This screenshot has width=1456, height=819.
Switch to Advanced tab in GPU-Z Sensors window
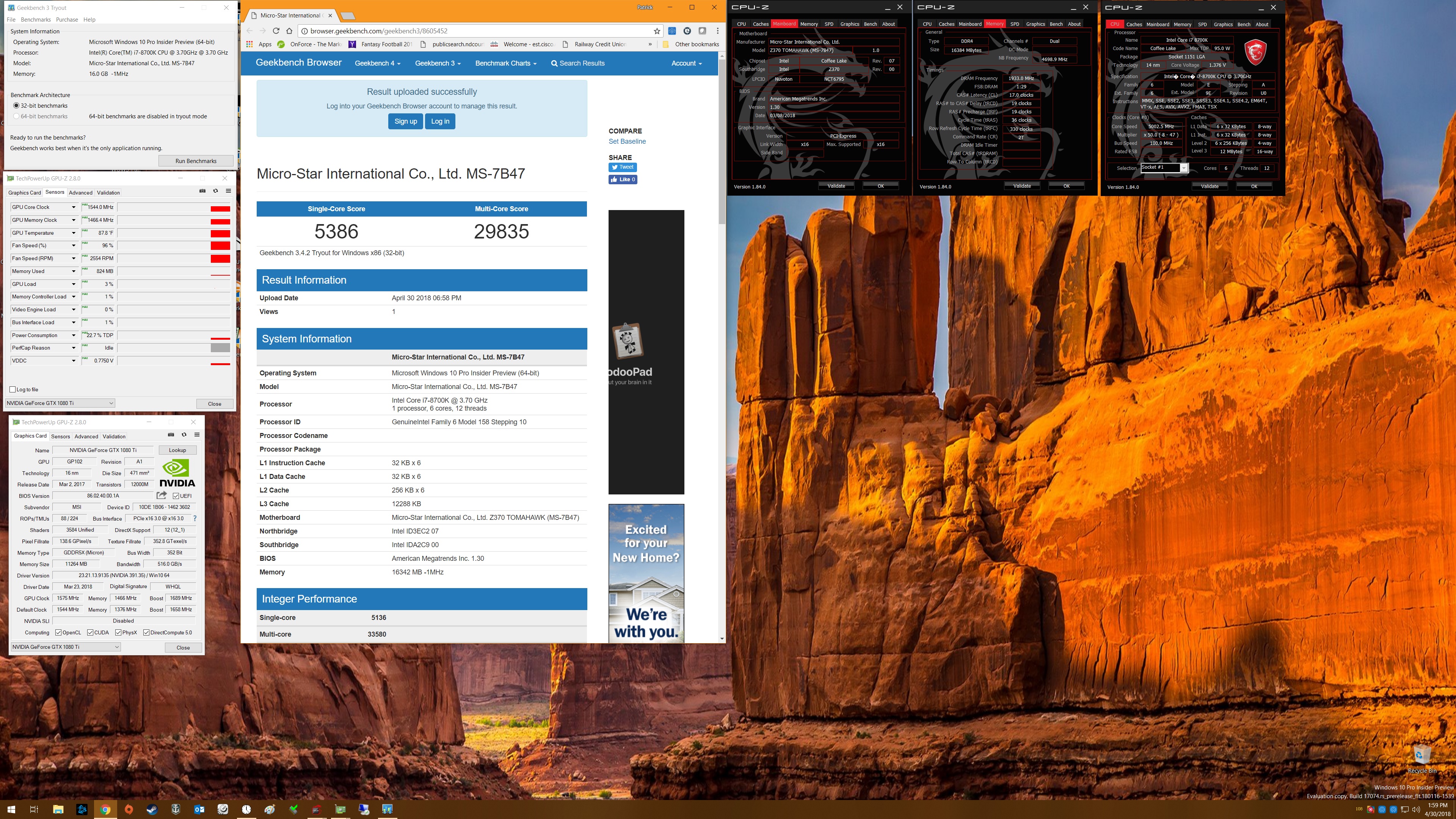pos(80,193)
